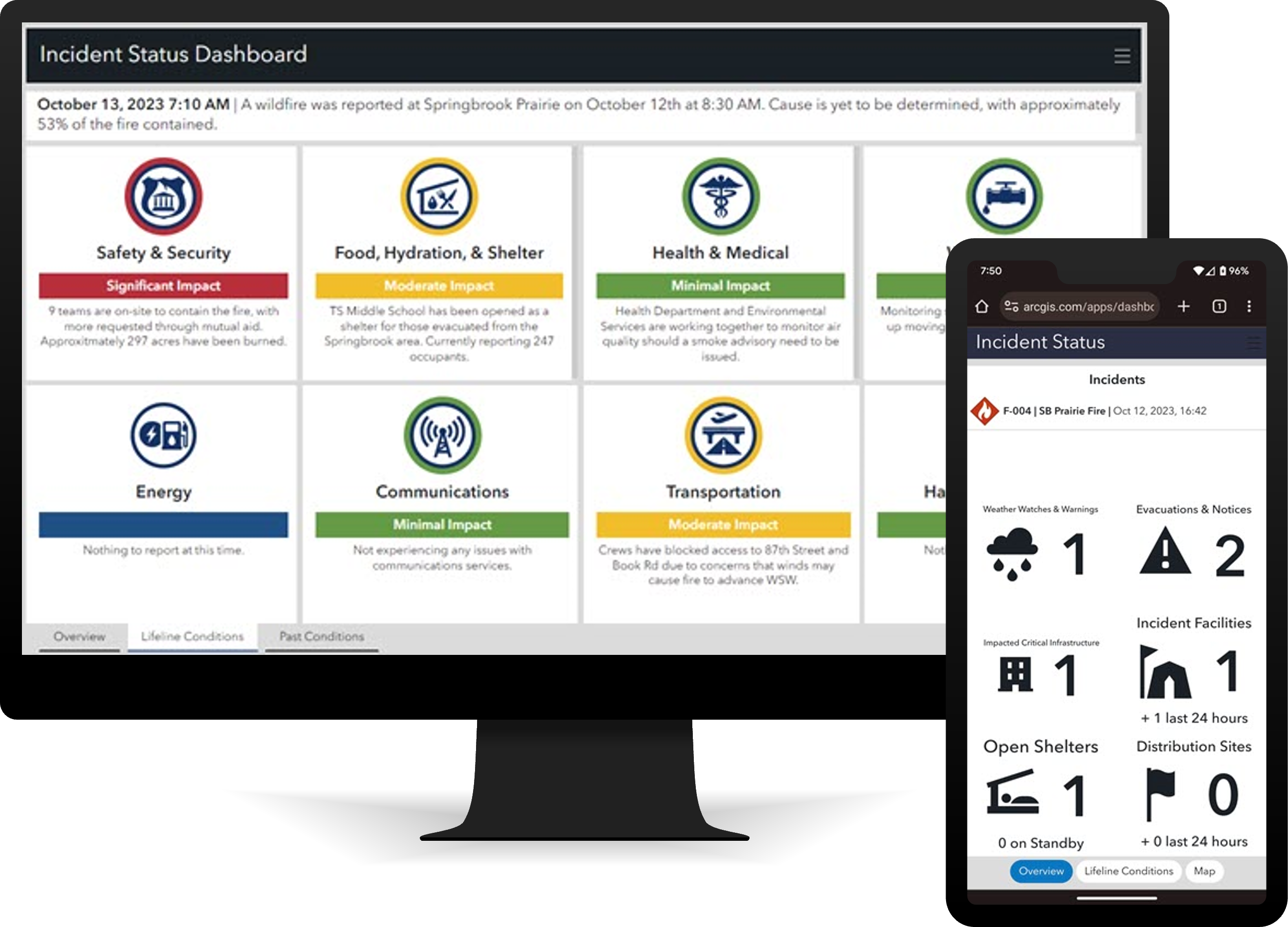Image resolution: width=1288 pixels, height=927 pixels.
Task: Tap the Lifeline Conditions pill on phone
Action: [1128, 871]
